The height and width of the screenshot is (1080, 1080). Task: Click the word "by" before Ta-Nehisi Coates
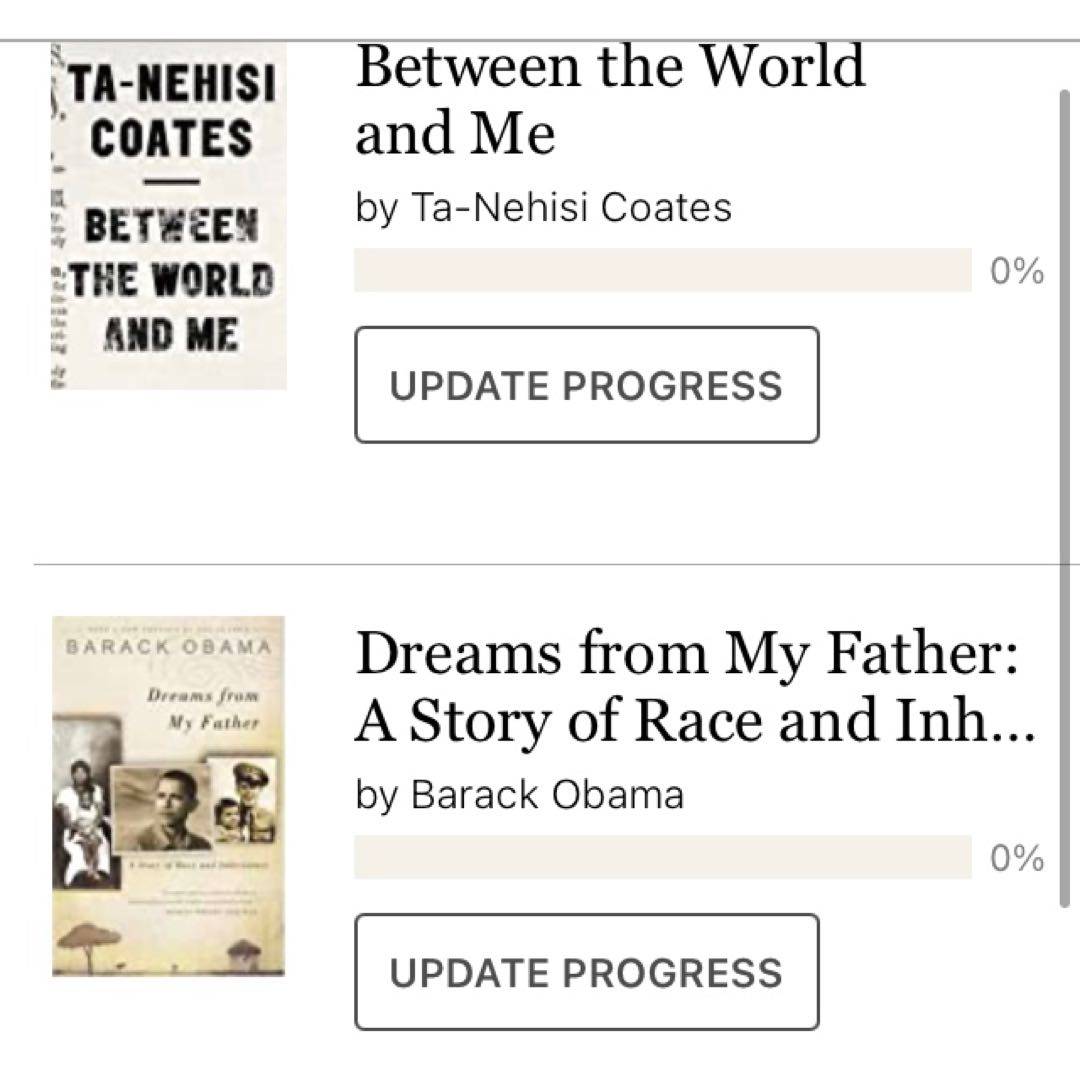point(376,209)
